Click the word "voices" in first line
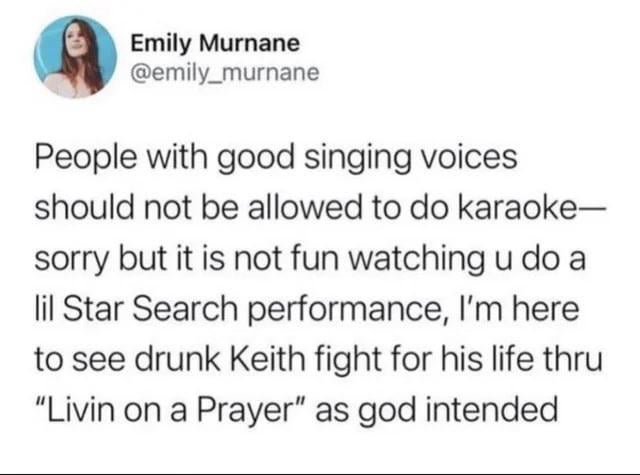Viewport: 640px width, 475px height. [x=469, y=158]
